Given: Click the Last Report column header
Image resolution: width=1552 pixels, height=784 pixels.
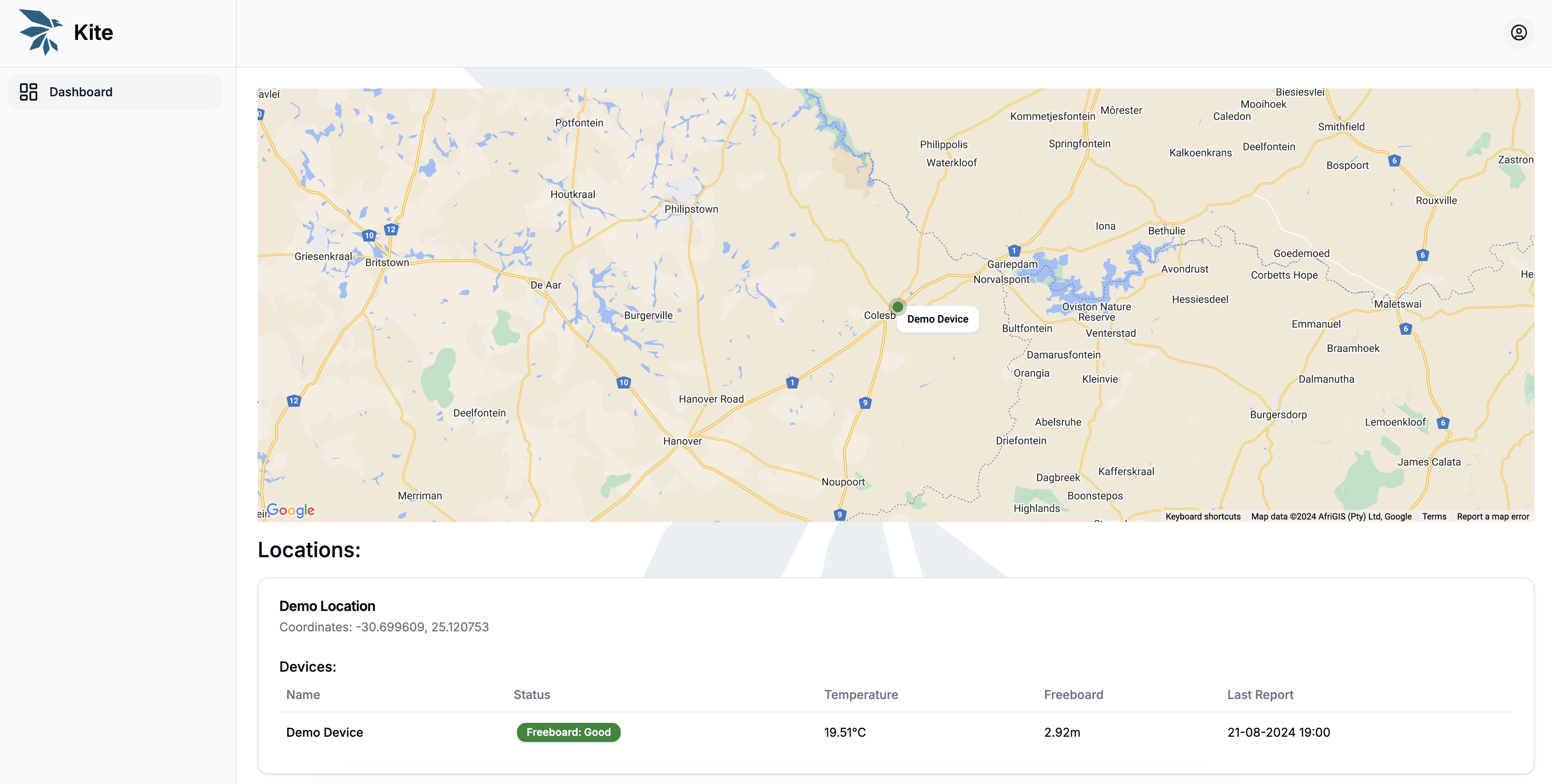Looking at the screenshot, I should [x=1260, y=694].
